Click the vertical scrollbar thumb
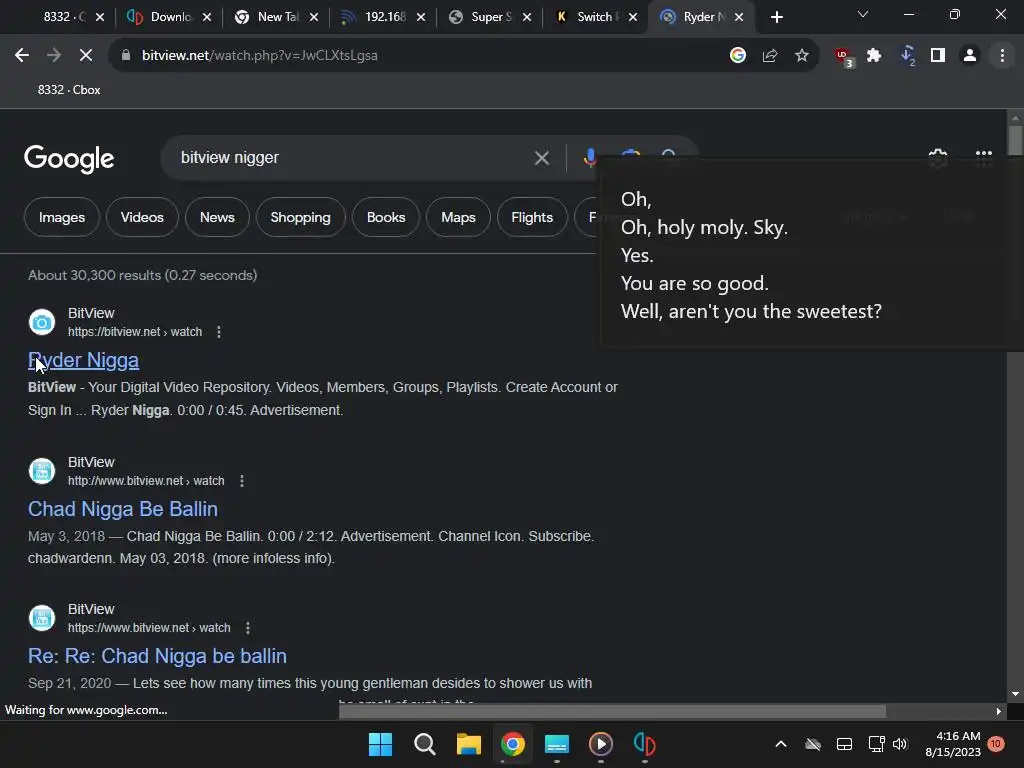The image size is (1024, 768). point(1014,140)
